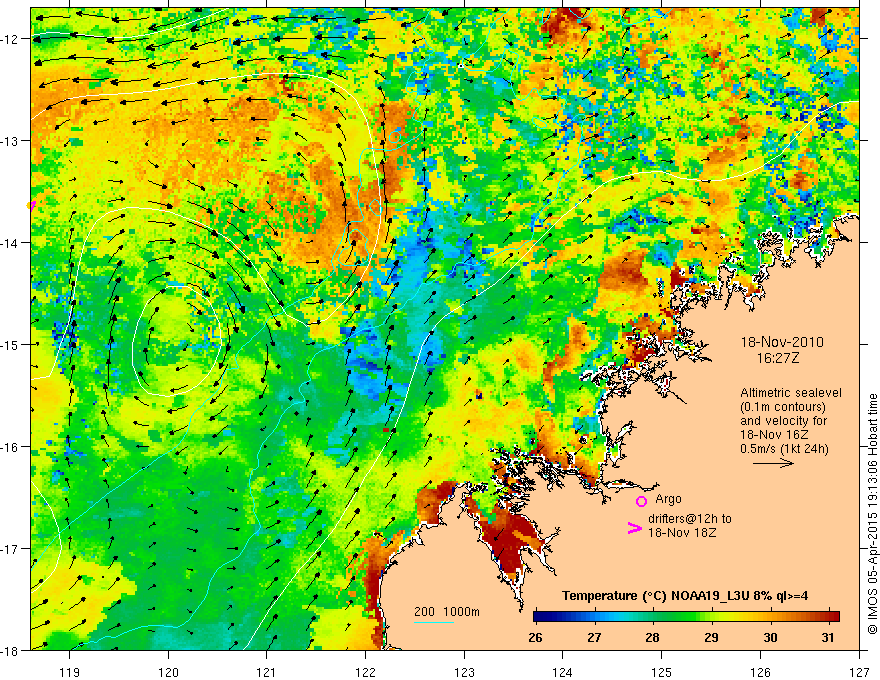The image size is (880, 680).
Task: Click the '16:27Z' time text
Action: (x=777, y=358)
